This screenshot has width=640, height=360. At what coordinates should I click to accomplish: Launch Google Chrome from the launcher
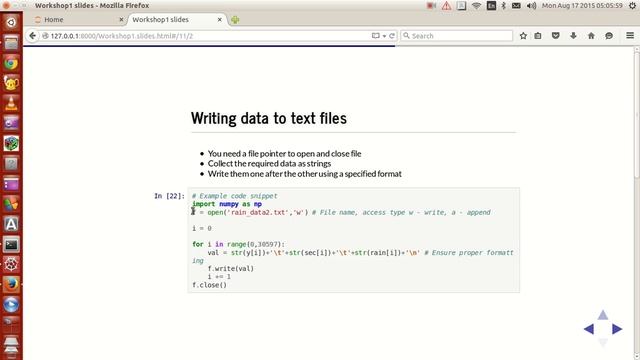point(11,63)
